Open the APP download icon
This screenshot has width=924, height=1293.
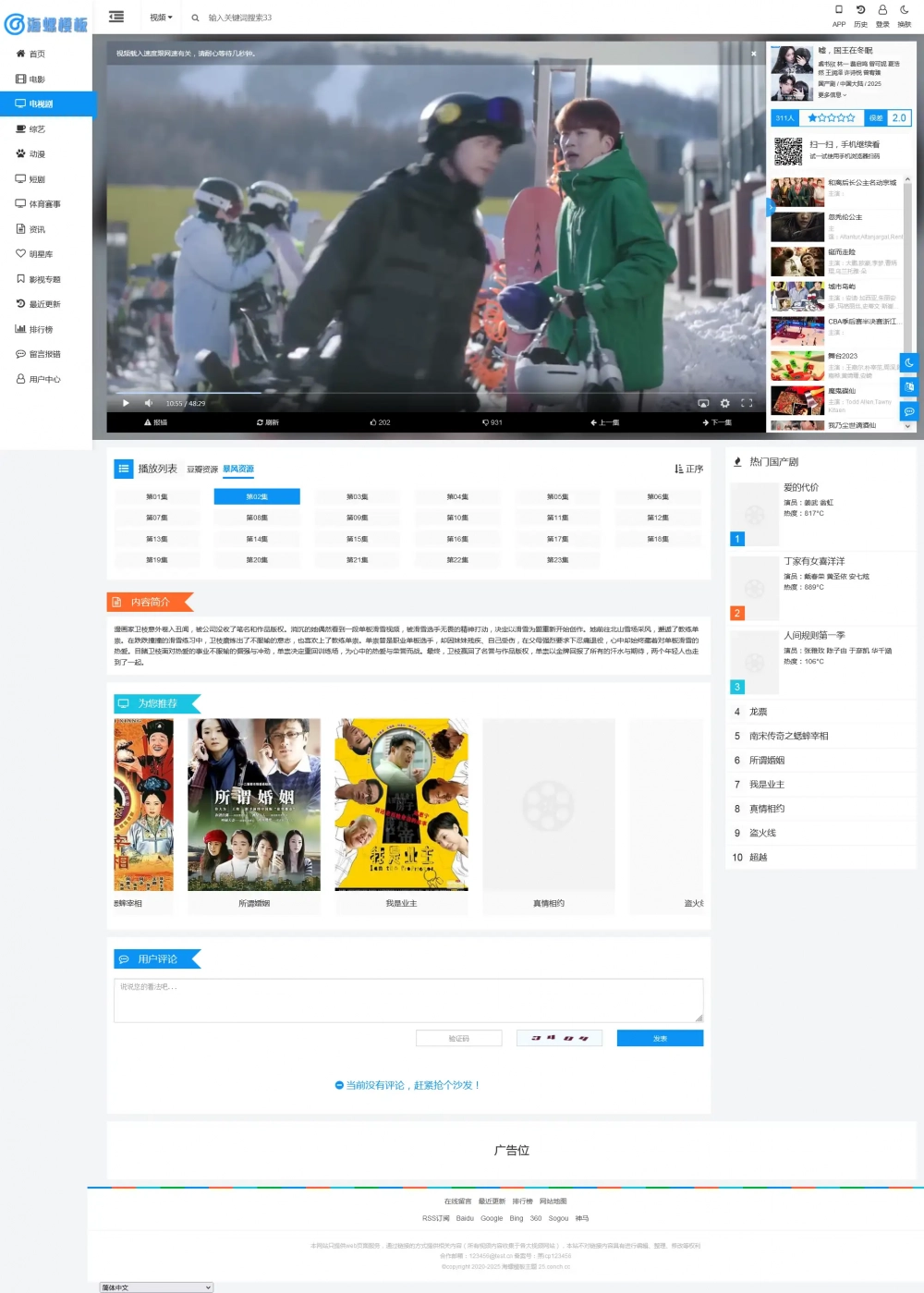tap(839, 16)
